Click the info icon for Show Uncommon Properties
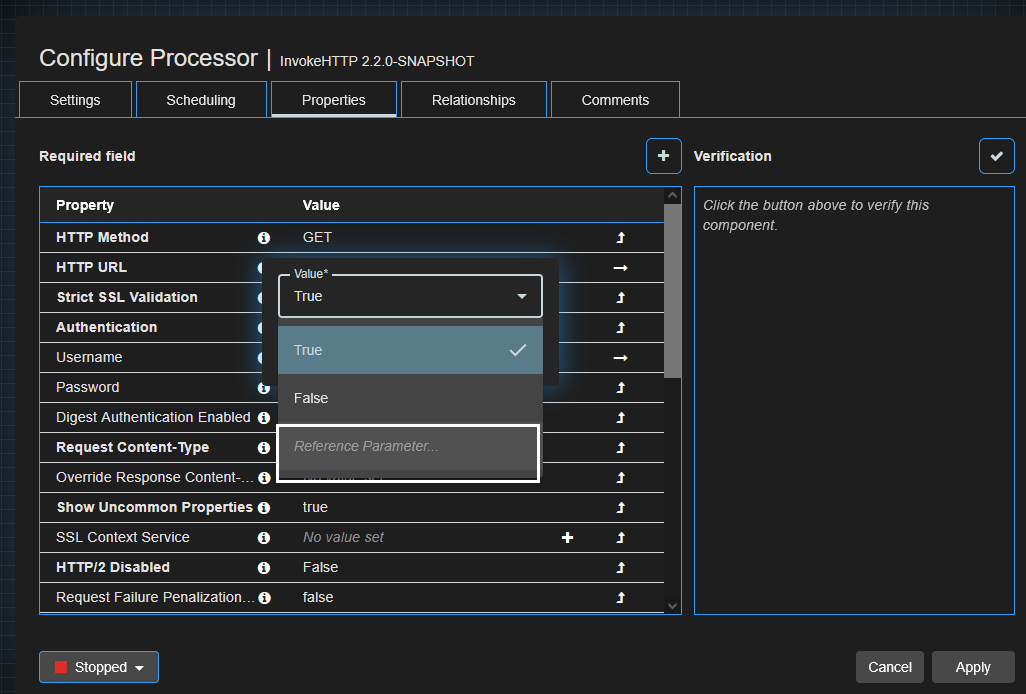Screen dimensions: 1026x694 [263, 507]
